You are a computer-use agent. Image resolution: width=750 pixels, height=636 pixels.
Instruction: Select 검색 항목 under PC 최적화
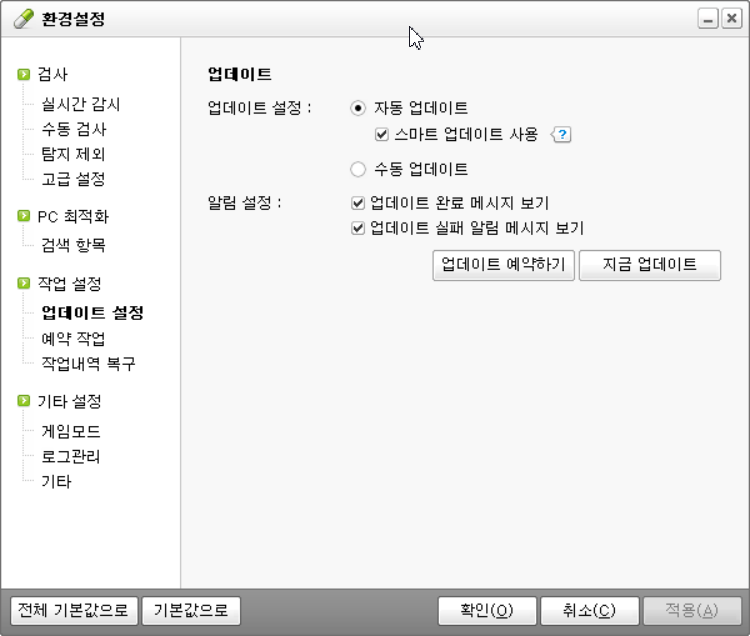pyautogui.click(x=73, y=245)
